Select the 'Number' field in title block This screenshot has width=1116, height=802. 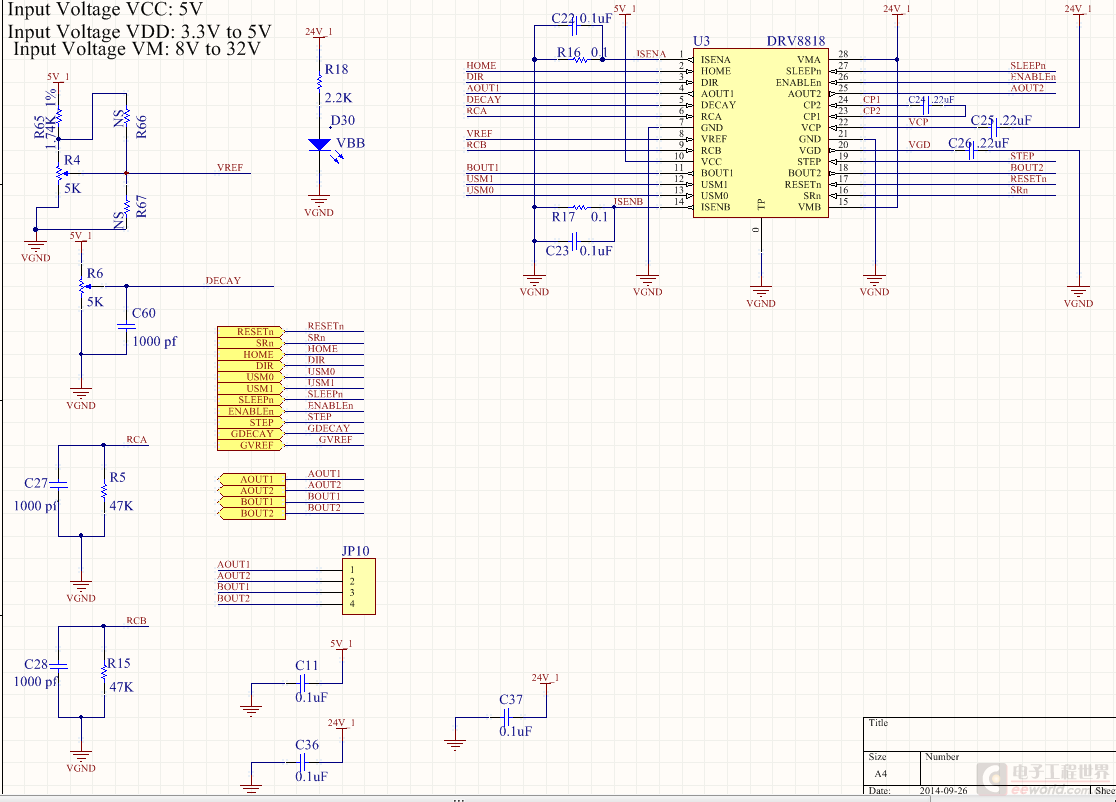[942, 757]
